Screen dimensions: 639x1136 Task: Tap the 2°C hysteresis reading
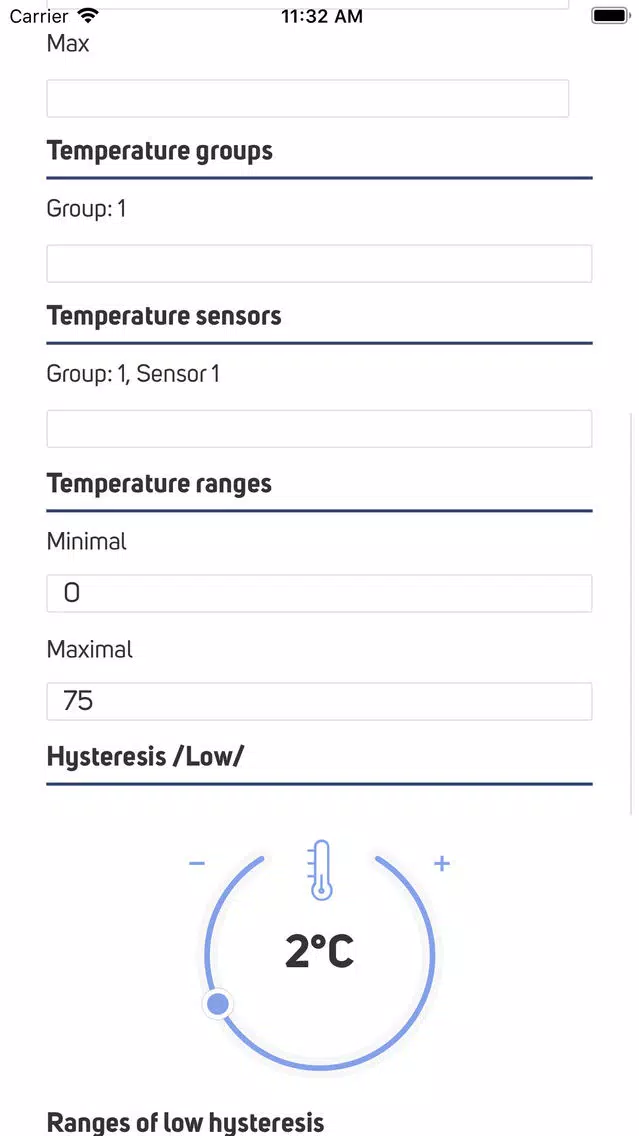pyautogui.click(x=319, y=952)
